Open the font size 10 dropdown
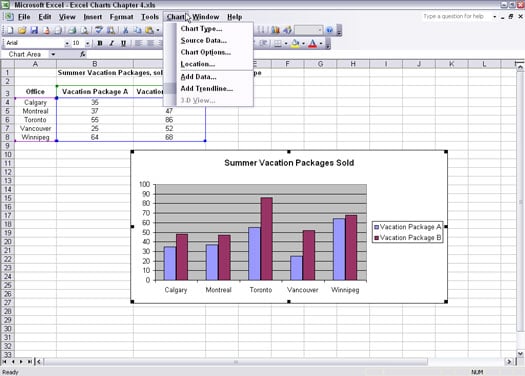The width and height of the screenshot is (525, 376). [x=87, y=43]
